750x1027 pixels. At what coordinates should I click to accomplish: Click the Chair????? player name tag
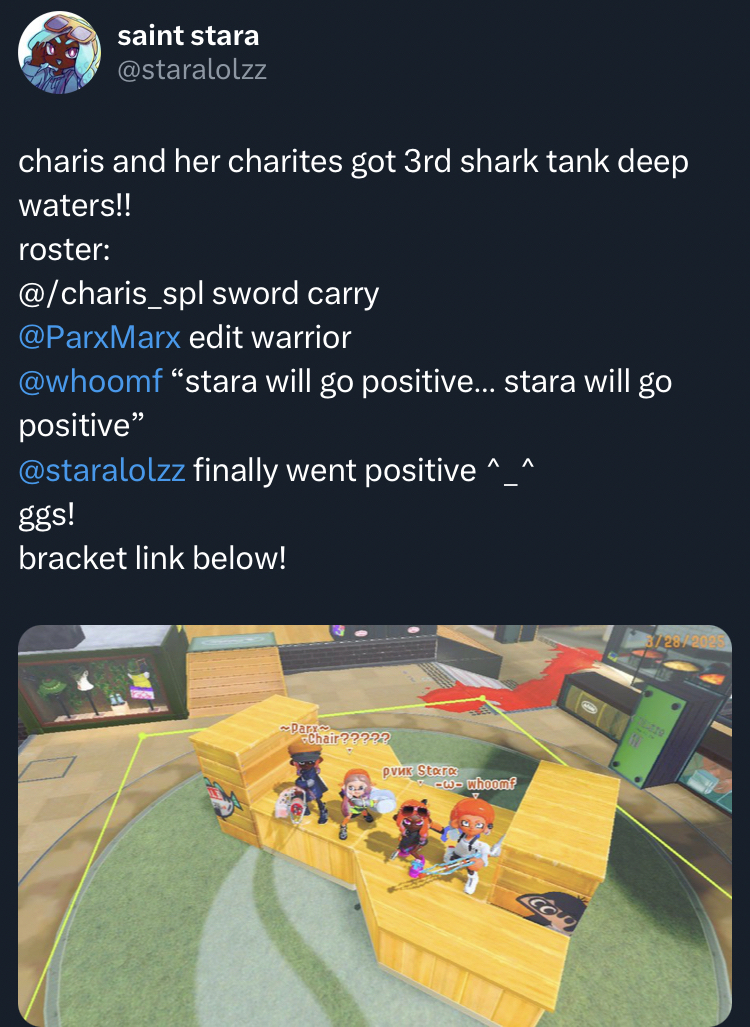348,738
